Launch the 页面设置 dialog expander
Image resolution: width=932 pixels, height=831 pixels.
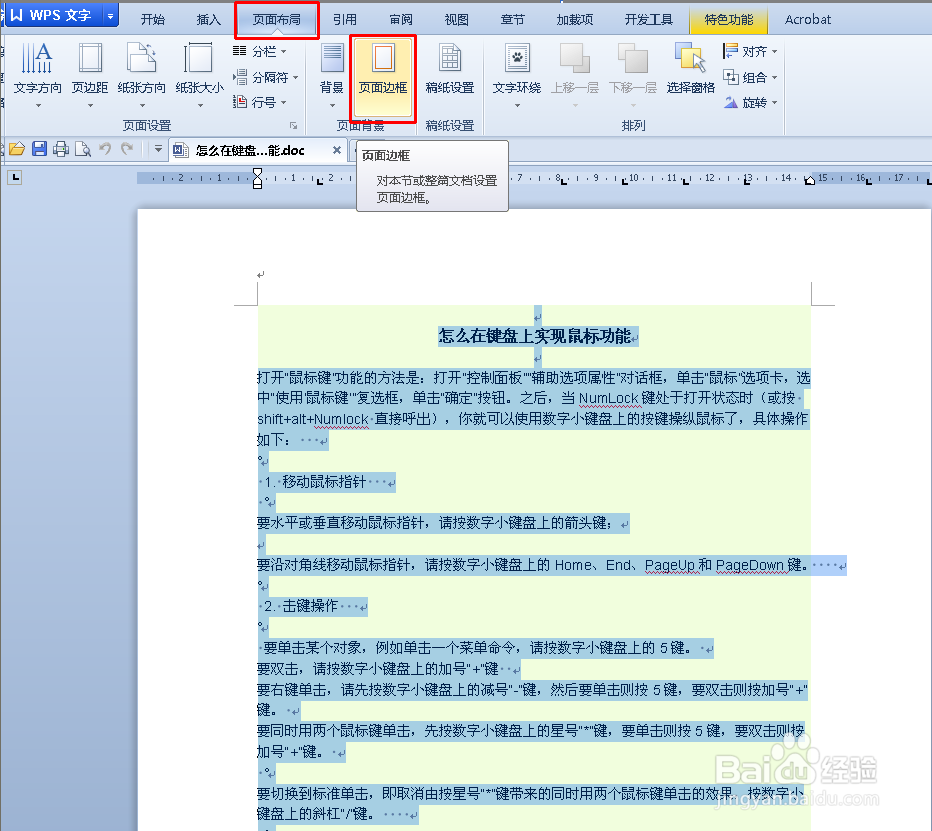click(293, 126)
